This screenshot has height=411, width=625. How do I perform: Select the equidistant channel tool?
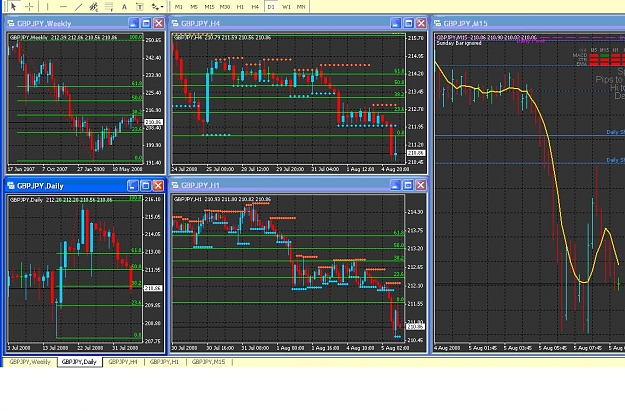tap(94, 6)
